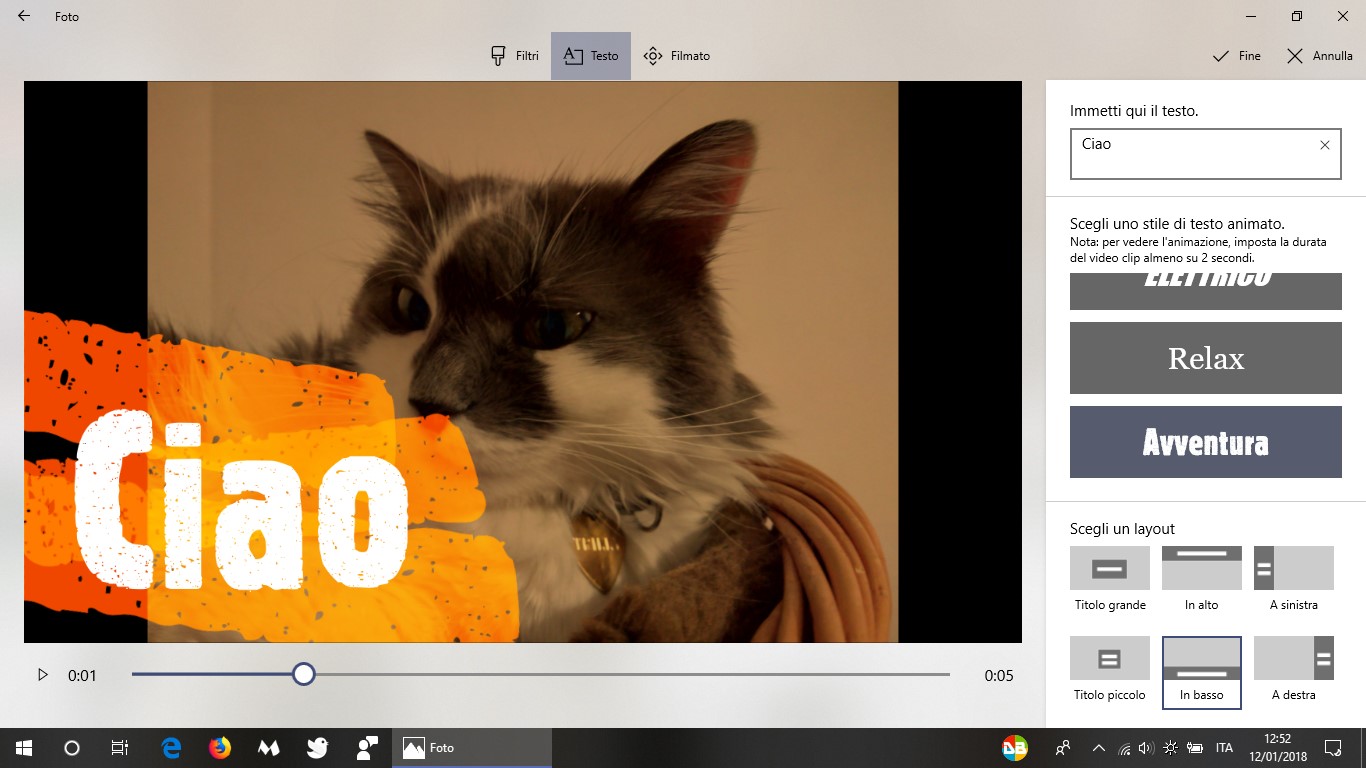Open the Filtri tab
Image resolution: width=1366 pixels, height=768 pixels.
coord(515,56)
